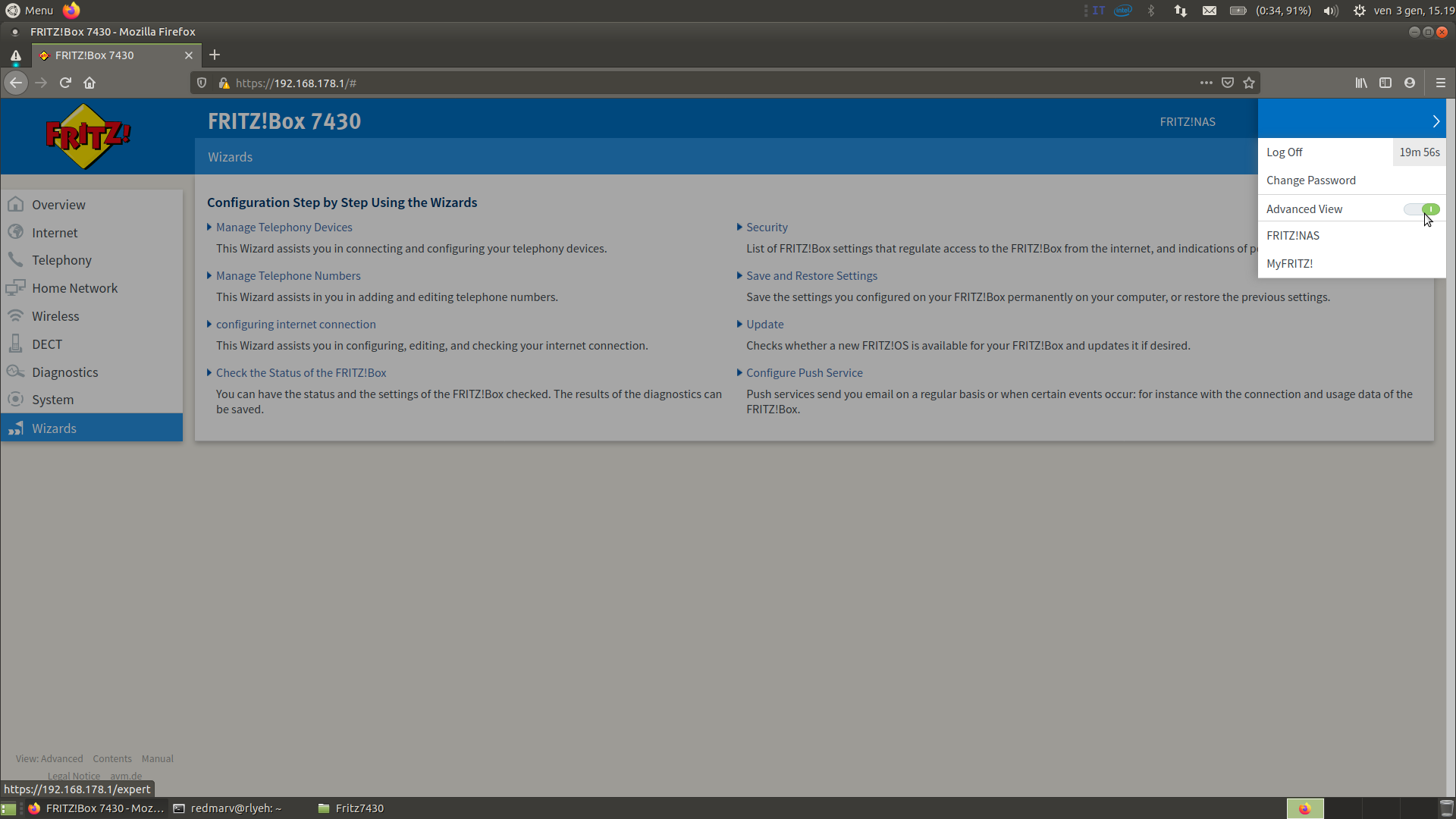Click the Bluetooth tray icon
Image resolution: width=1456 pixels, height=819 pixels.
1151,11
